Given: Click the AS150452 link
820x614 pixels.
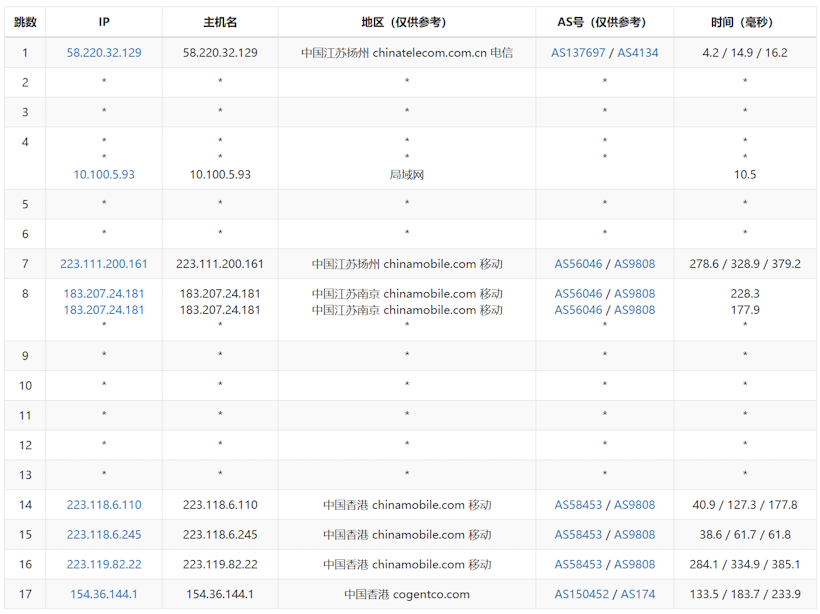Looking at the screenshot, I should pos(582,595).
